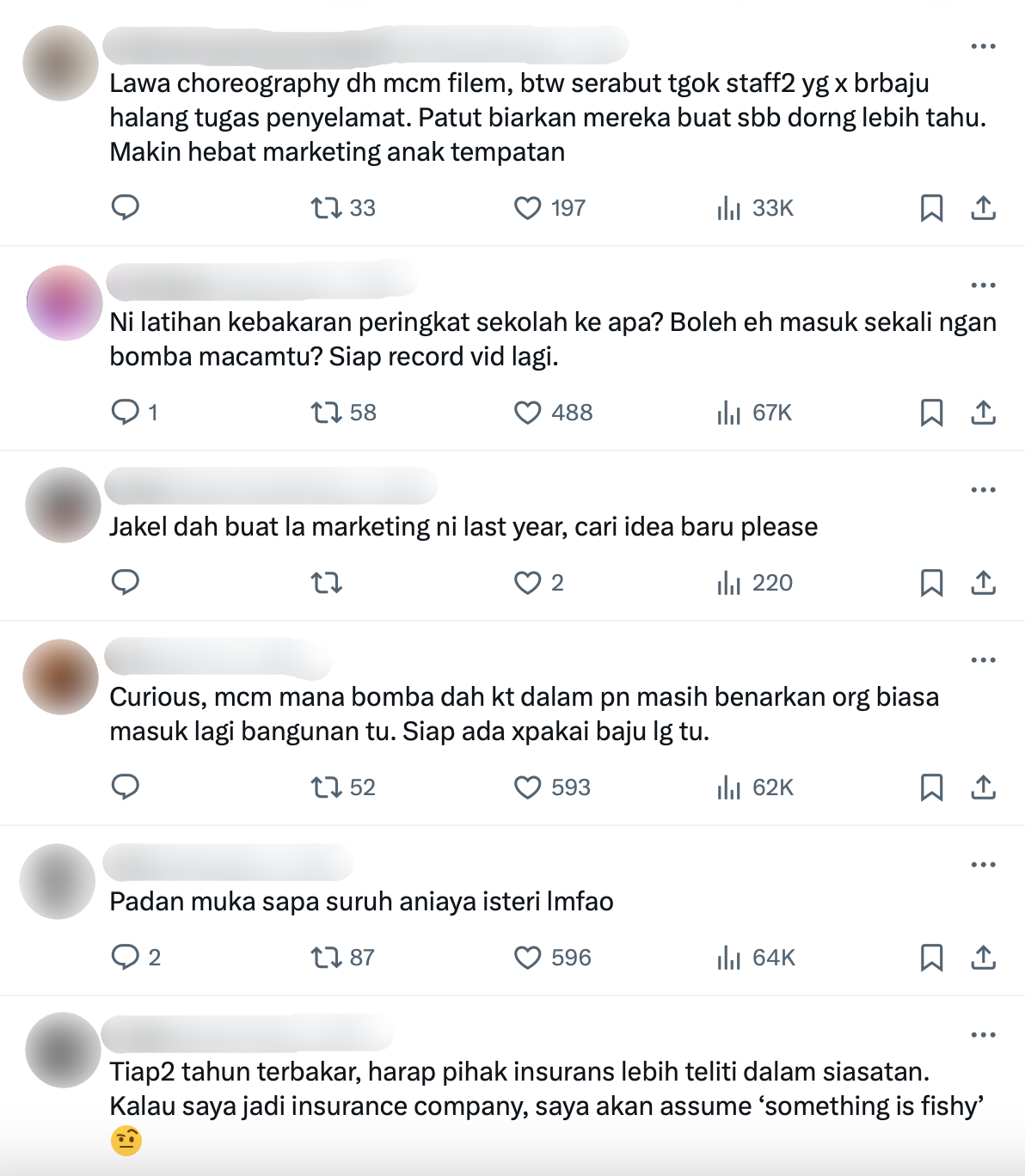Like the tweet with 488 likes
The image size is (1025, 1176).
point(553,413)
